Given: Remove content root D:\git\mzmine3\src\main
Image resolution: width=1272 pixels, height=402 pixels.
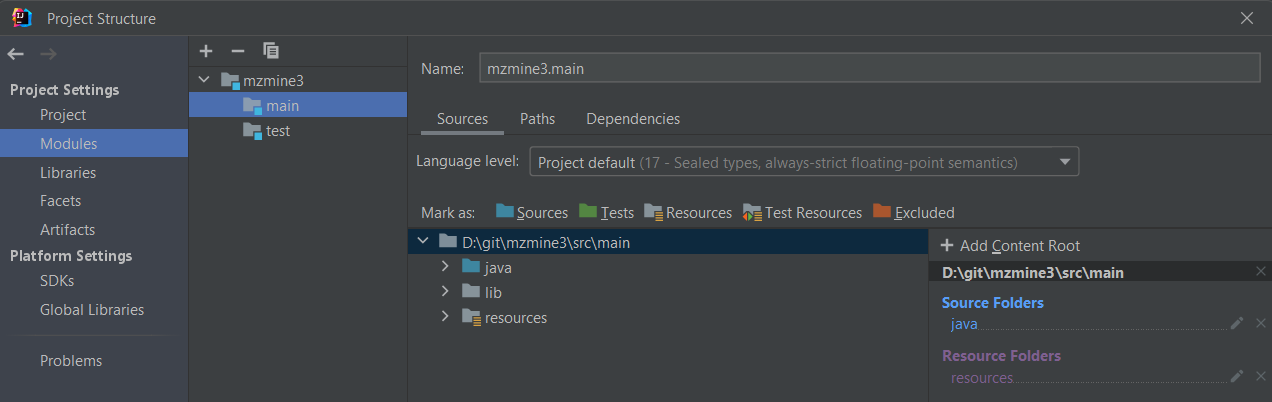Looking at the screenshot, I should point(1261,272).
